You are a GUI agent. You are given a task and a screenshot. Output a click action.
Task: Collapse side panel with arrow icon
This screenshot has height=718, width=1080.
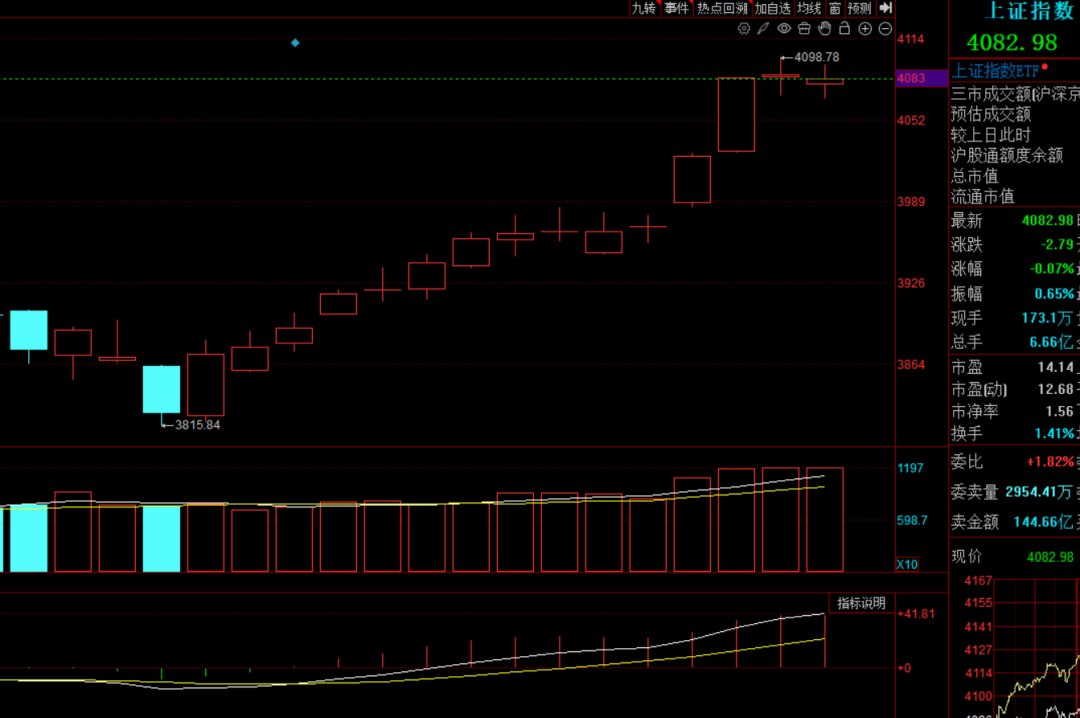(x=885, y=8)
